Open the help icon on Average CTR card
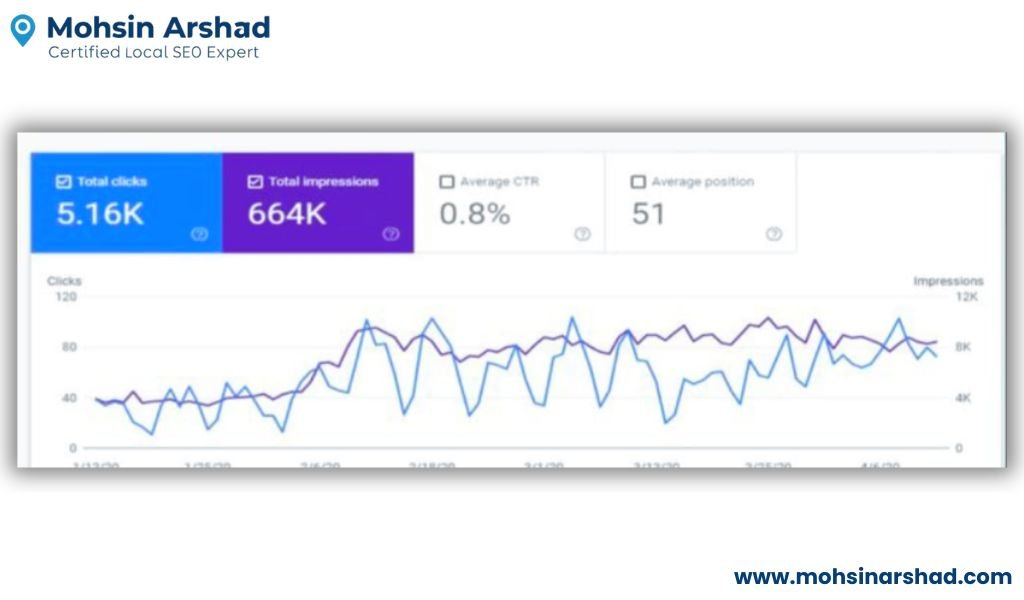This screenshot has height=600, width=1024. (582, 234)
